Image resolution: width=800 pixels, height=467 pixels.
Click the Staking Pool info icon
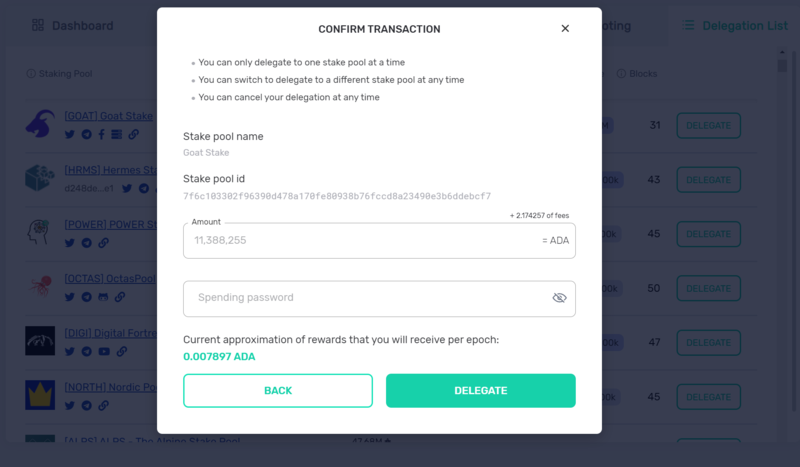click(31, 73)
